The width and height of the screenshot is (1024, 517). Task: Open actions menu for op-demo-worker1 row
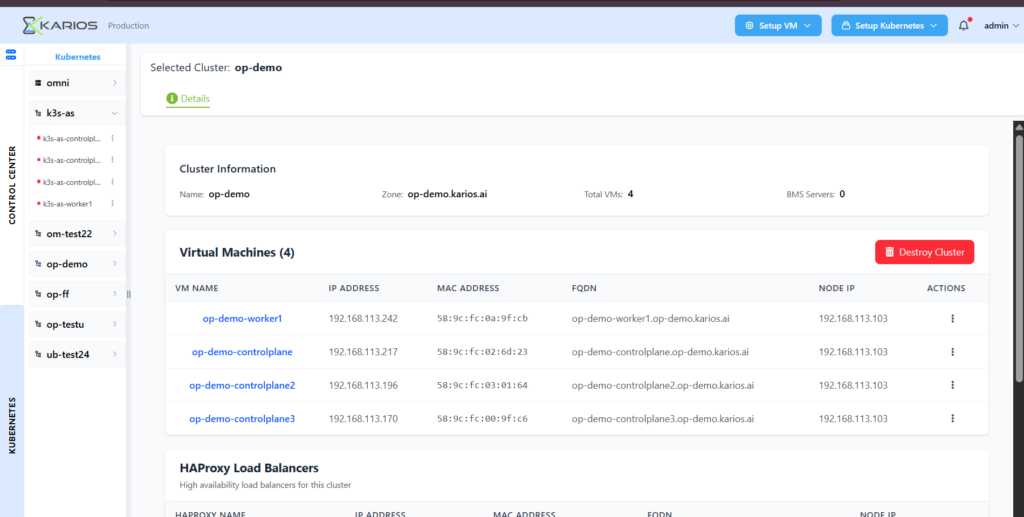pyautogui.click(x=952, y=319)
